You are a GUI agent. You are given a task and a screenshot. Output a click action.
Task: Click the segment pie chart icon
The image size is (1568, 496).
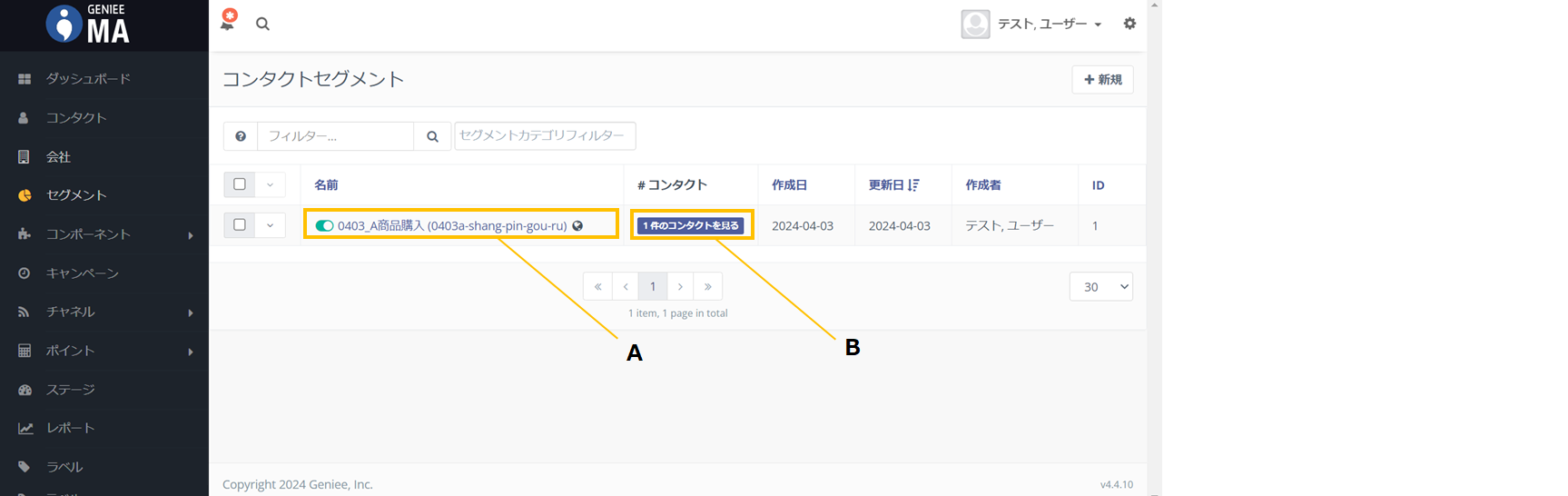coord(25,195)
